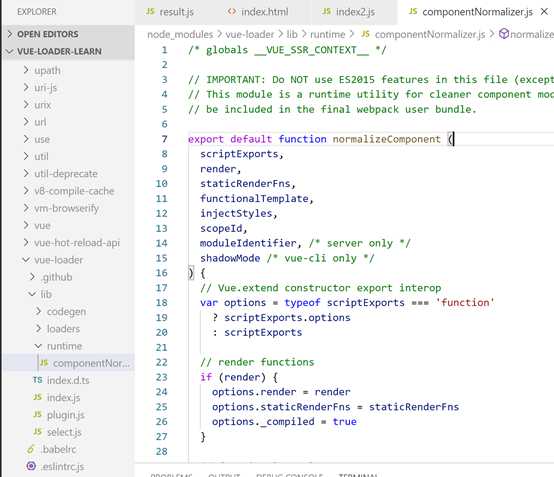This screenshot has height=477, width=554.
Task: Expand the unix folder
Action: [x=26, y=105]
